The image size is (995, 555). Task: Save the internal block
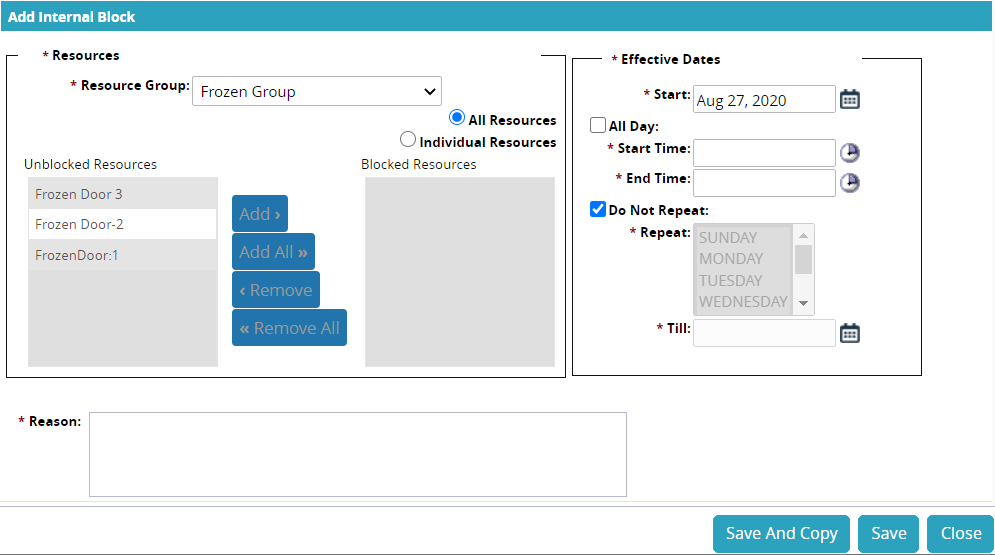click(888, 534)
